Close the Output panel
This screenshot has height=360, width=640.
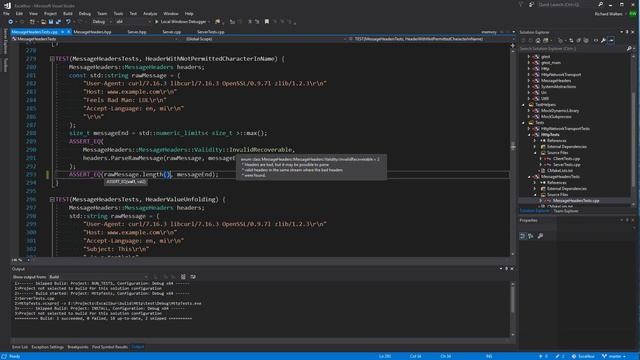click(512, 269)
